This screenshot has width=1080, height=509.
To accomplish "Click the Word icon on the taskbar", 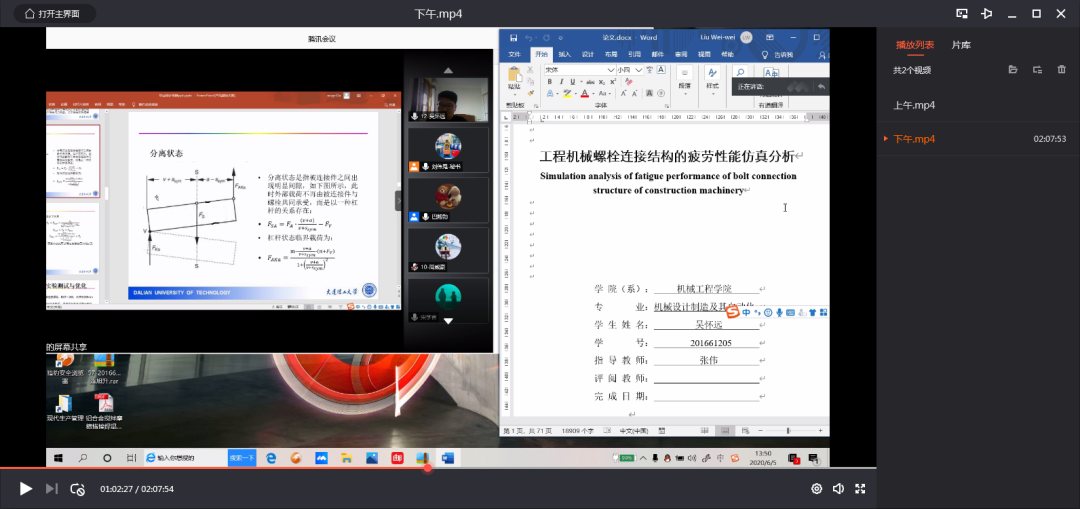I will (448, 458).
